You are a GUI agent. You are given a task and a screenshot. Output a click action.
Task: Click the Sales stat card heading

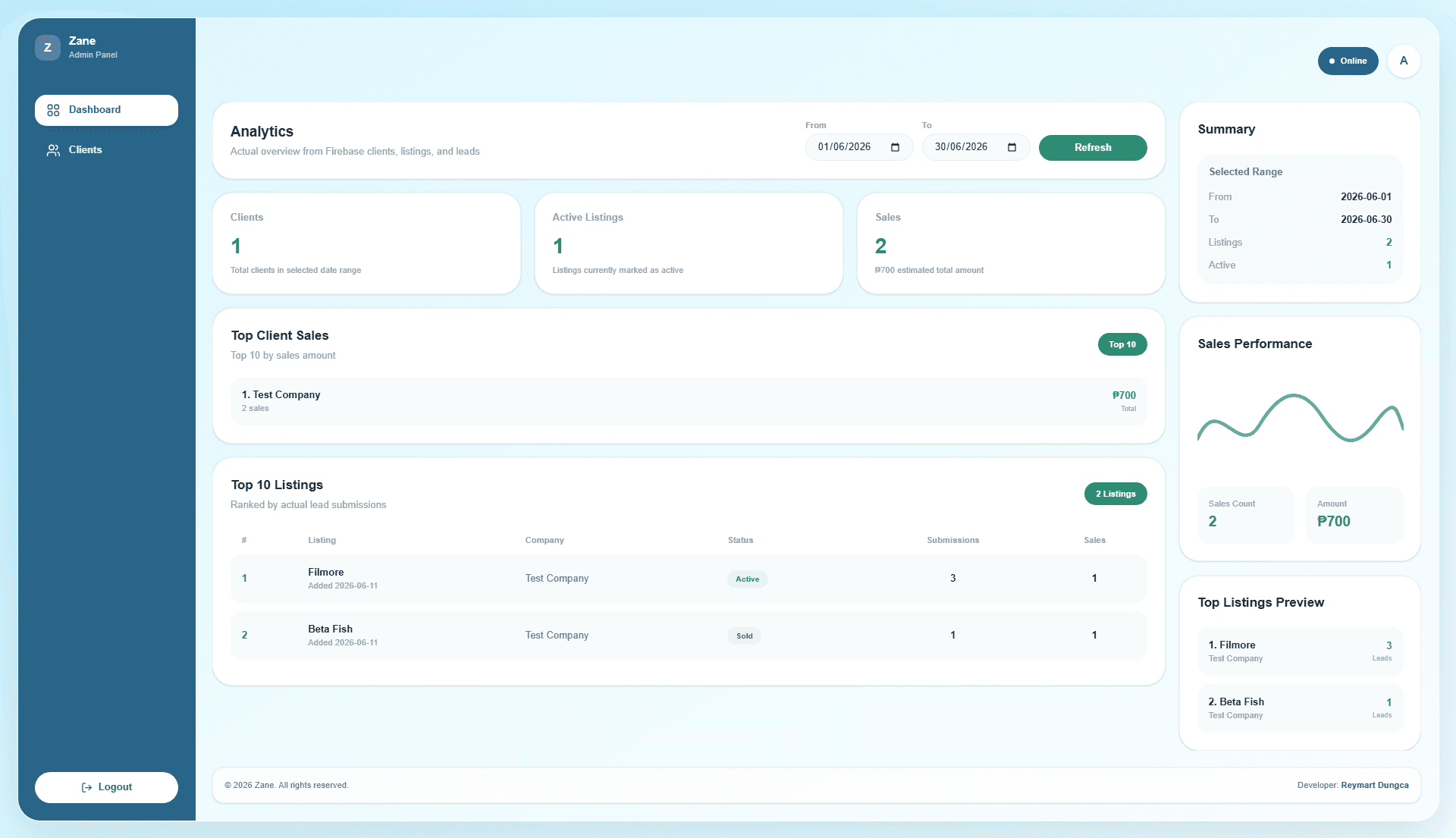click(888, 218)
